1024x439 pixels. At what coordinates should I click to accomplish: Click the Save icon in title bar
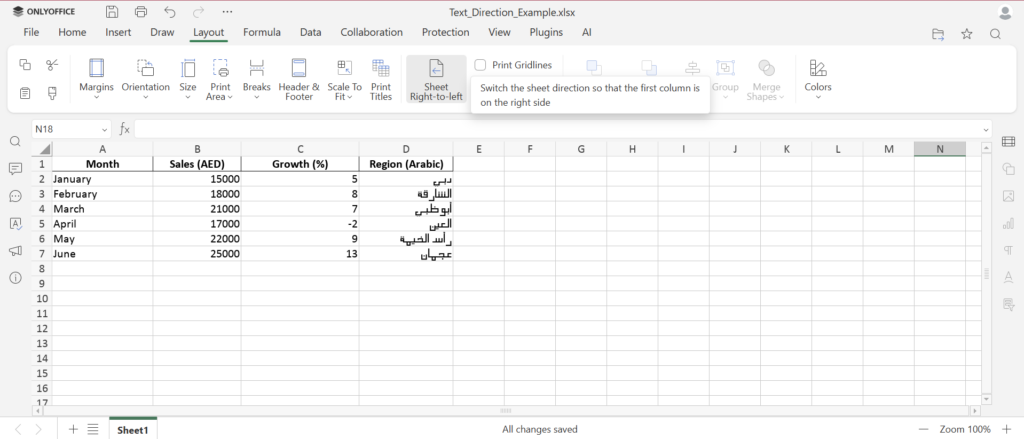112,12
